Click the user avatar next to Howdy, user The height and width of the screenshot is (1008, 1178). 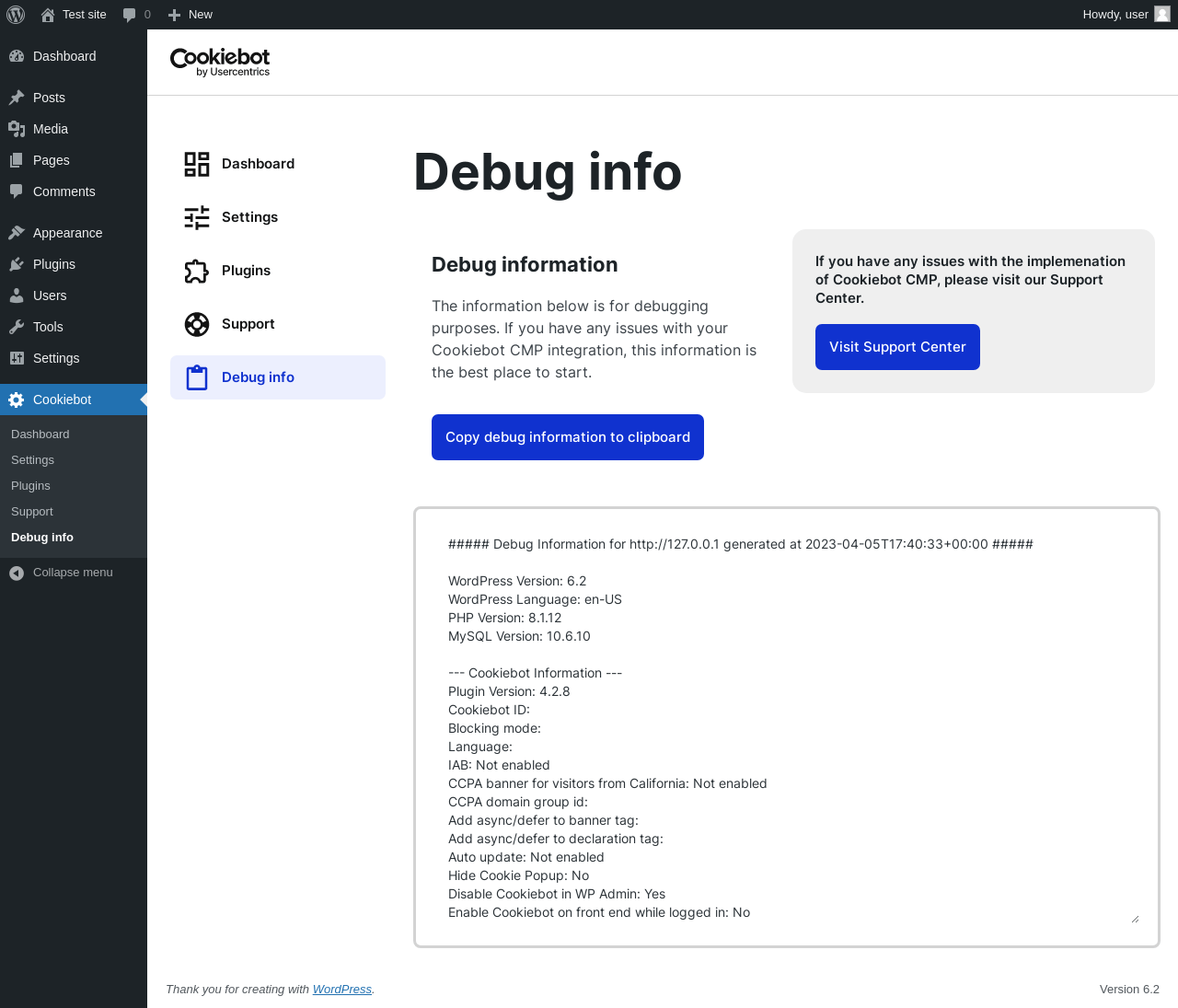[x=1162, y=14]
